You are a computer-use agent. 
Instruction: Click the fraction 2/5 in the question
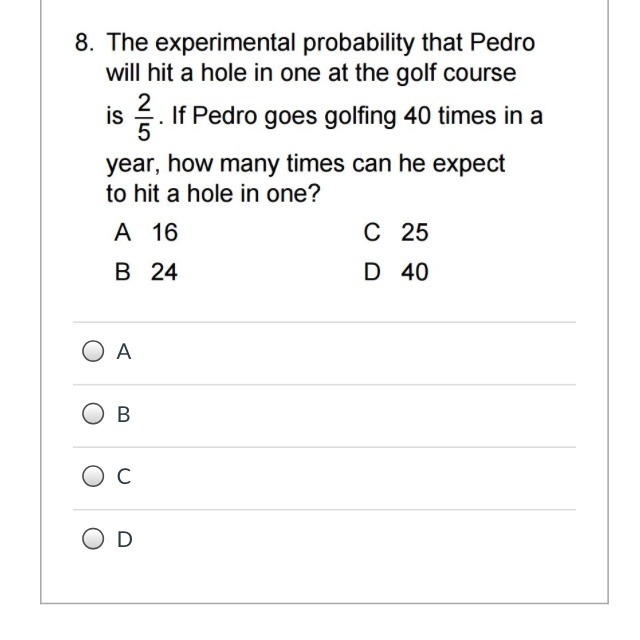click(144, 117)
